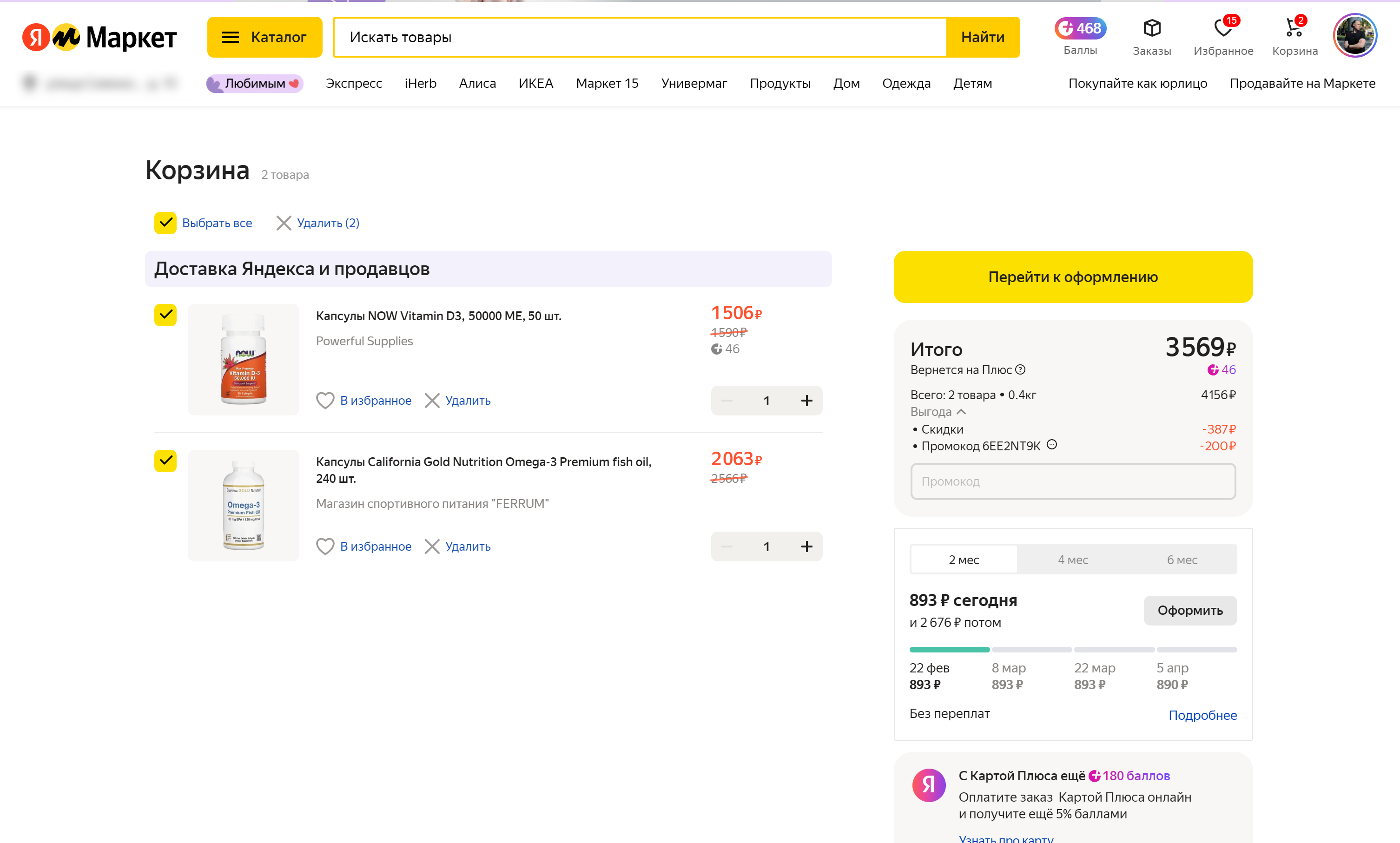
Task: Click the heart icon for Vitamin D3 favorites
Action: pos(325,401)
